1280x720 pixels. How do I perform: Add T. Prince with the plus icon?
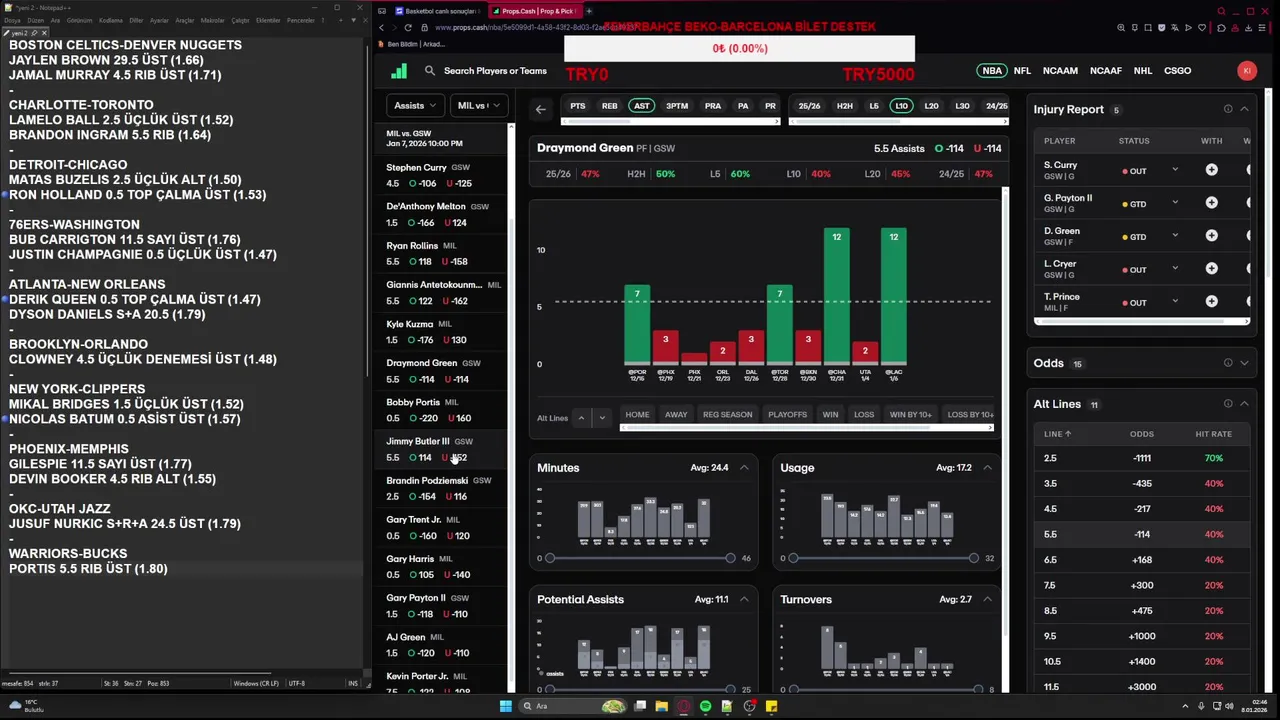[x=1211, y=302]
